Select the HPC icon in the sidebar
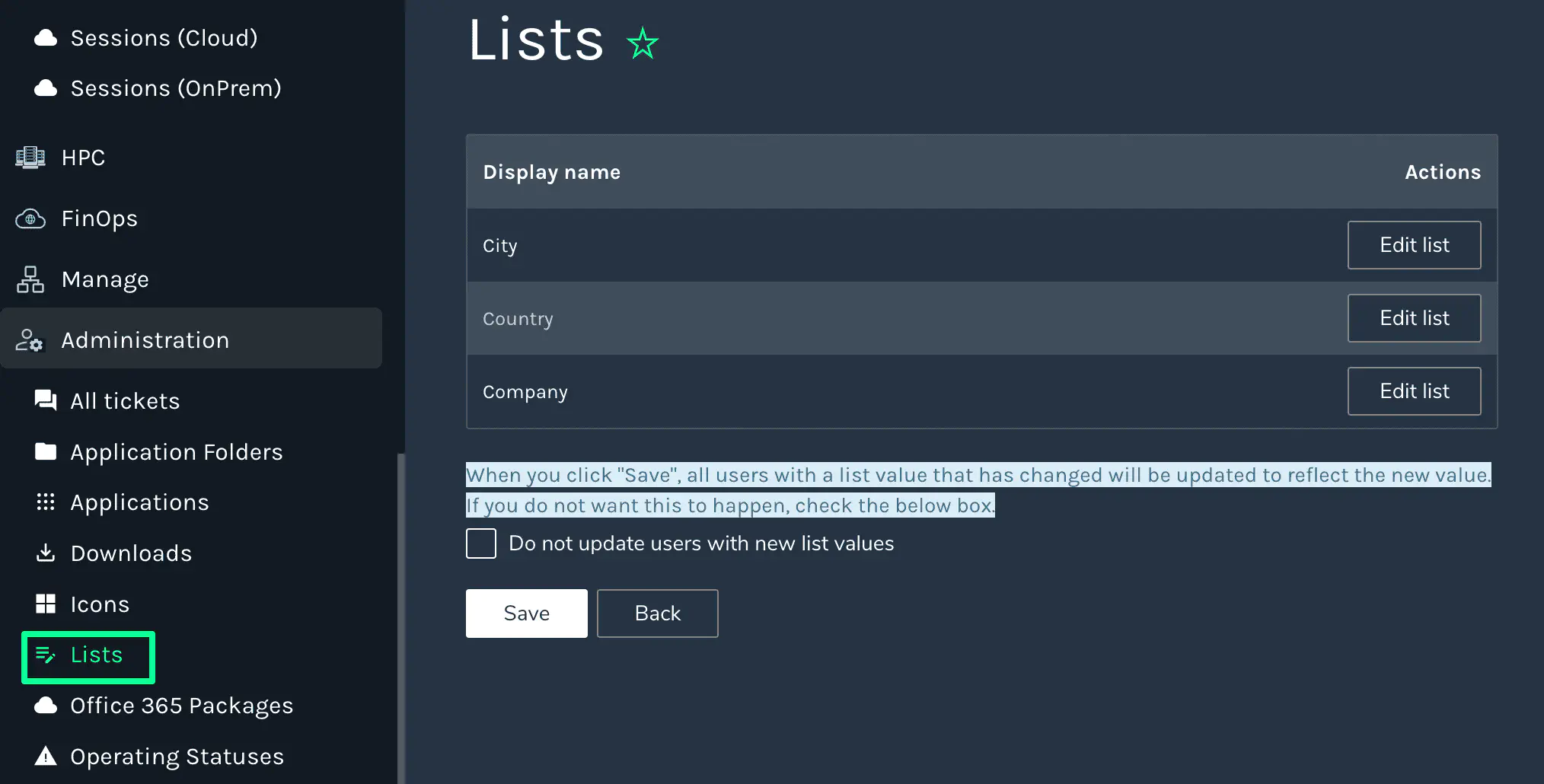 tap(30, 158)
